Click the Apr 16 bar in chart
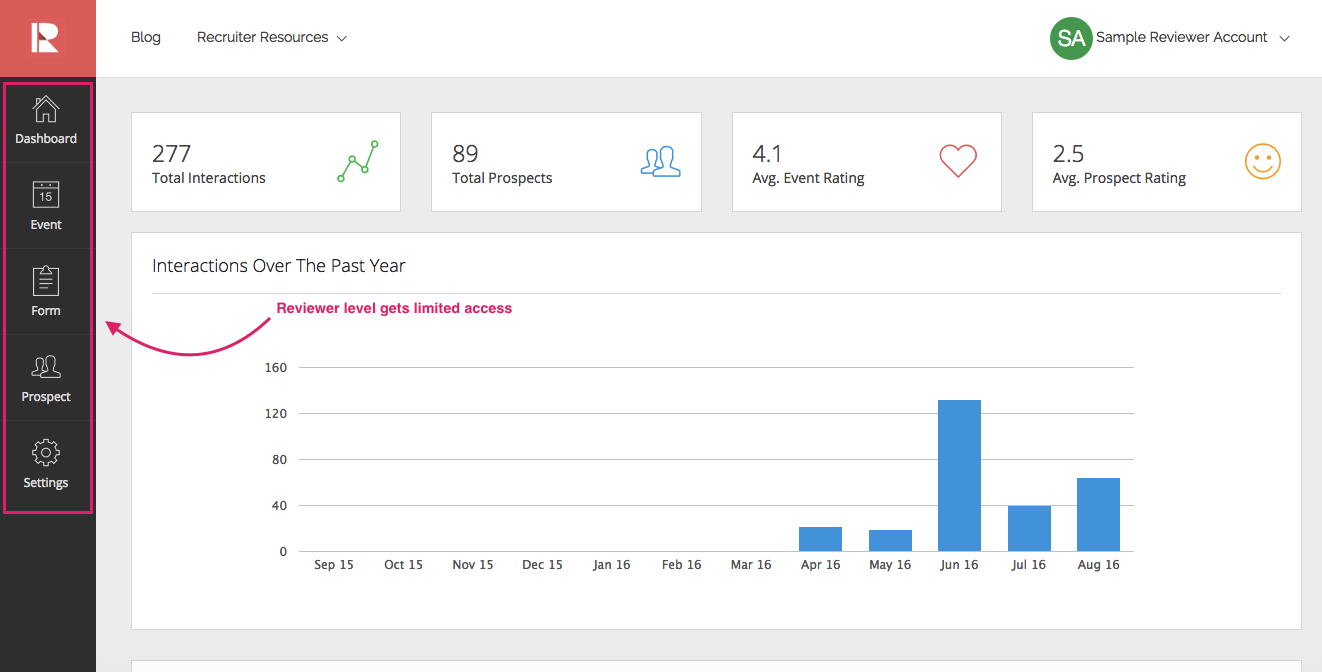1322x672 pixels. pyautogui.click(x=820, y=539)
